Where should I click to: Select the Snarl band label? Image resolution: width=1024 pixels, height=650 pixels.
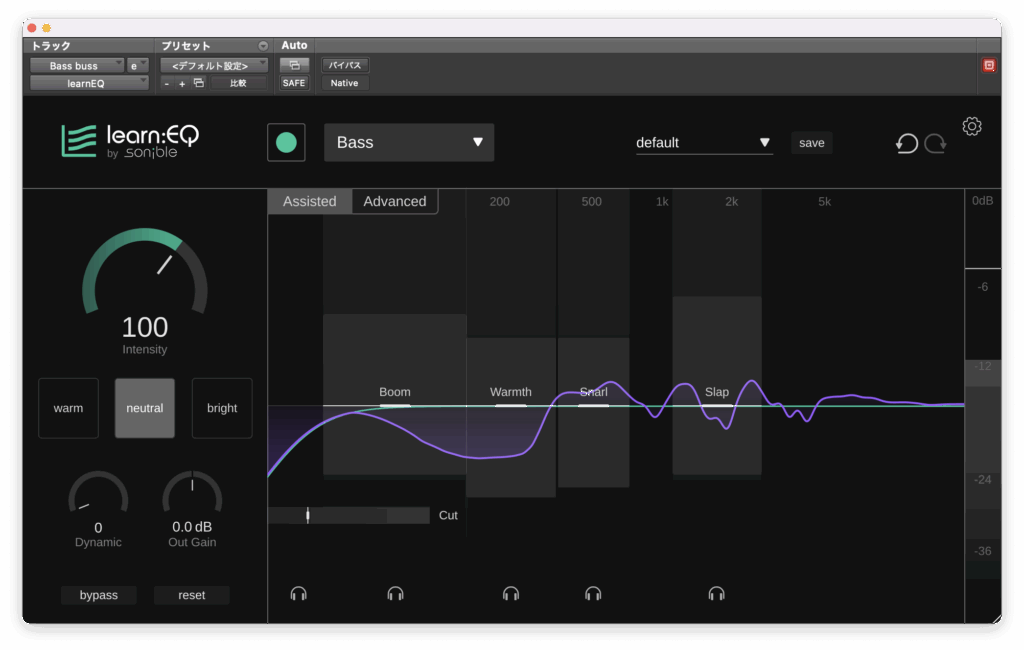click(594, 392)
